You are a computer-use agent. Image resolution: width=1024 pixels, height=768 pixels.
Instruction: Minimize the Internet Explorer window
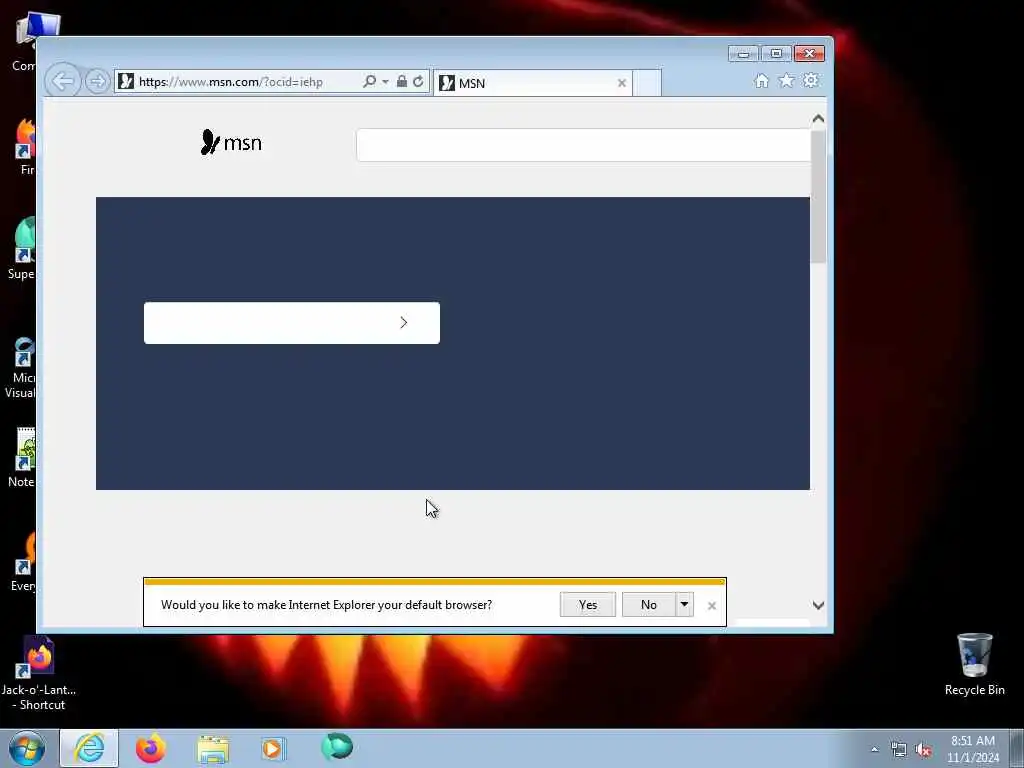click(x=743, y=54)
